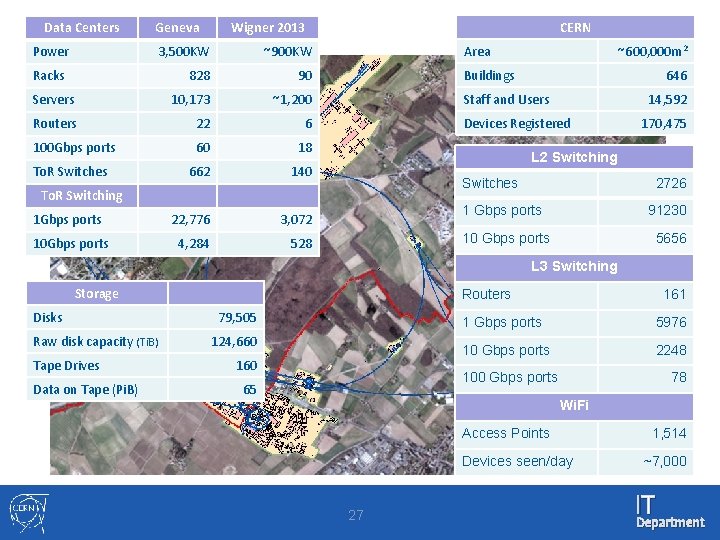The width and height of the screenshot is (720, 540).
Task: Select the 828 racks value
Action: (x=200, y=75)
